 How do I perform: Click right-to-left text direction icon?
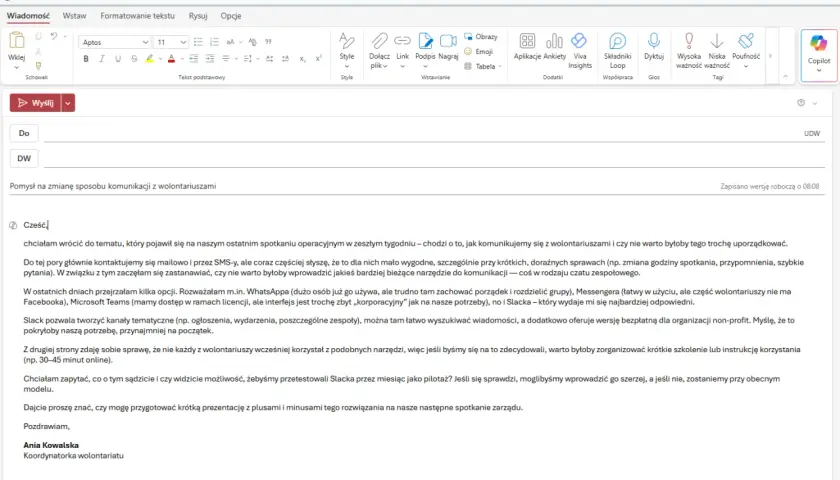click(285, 58)
